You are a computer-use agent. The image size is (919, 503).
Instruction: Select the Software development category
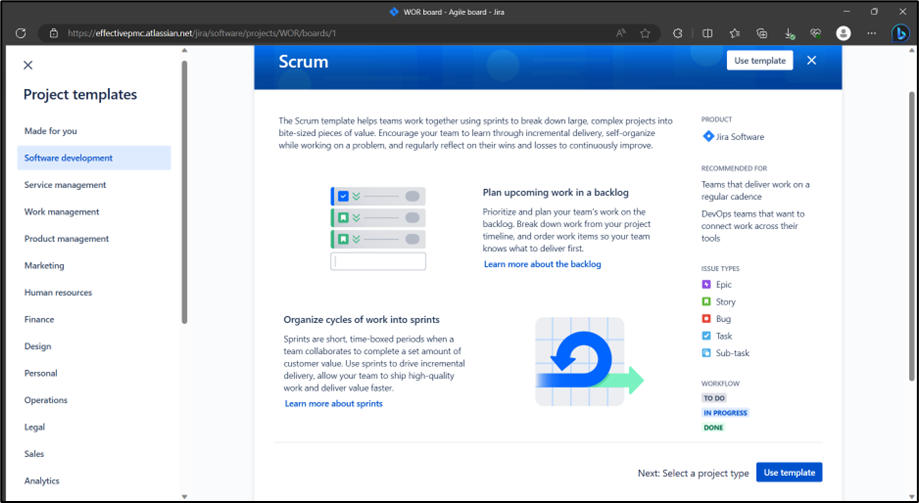(94, 158)
